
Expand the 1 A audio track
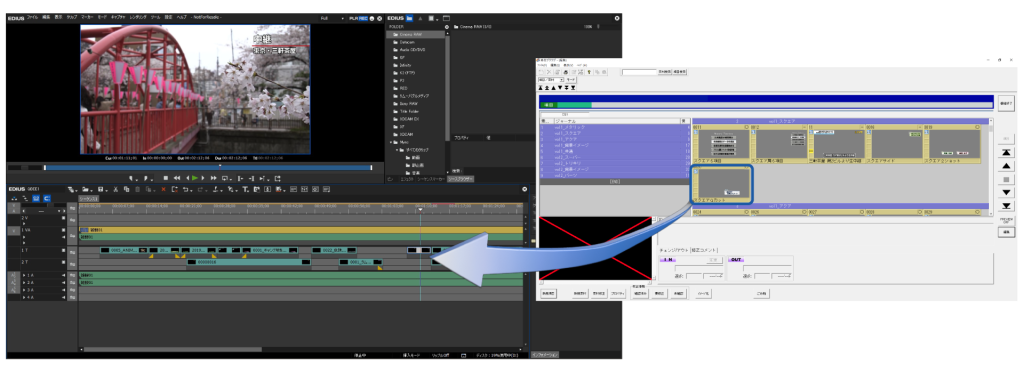[24, 276]
